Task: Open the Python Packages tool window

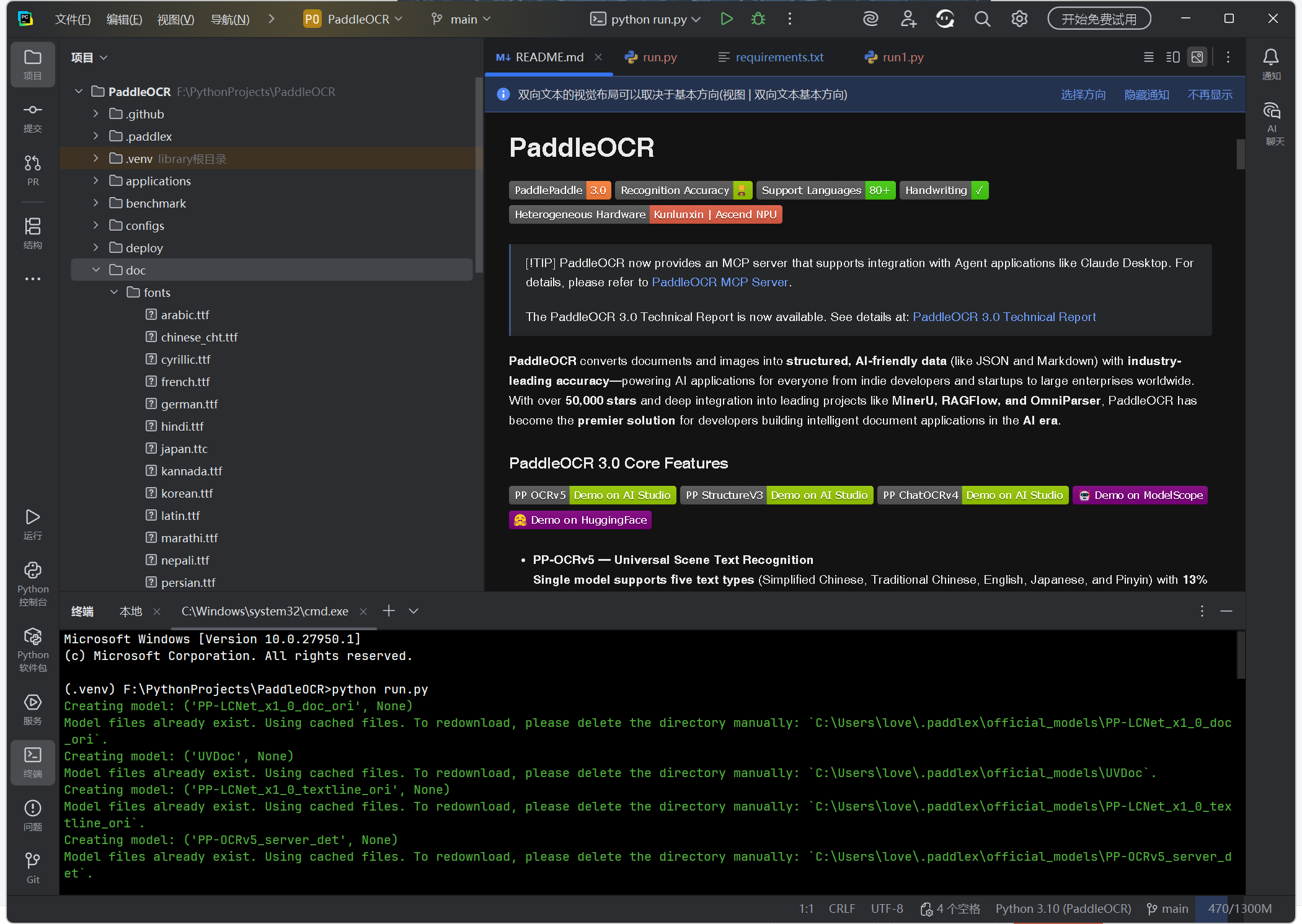Action: (x=33, y=649)
